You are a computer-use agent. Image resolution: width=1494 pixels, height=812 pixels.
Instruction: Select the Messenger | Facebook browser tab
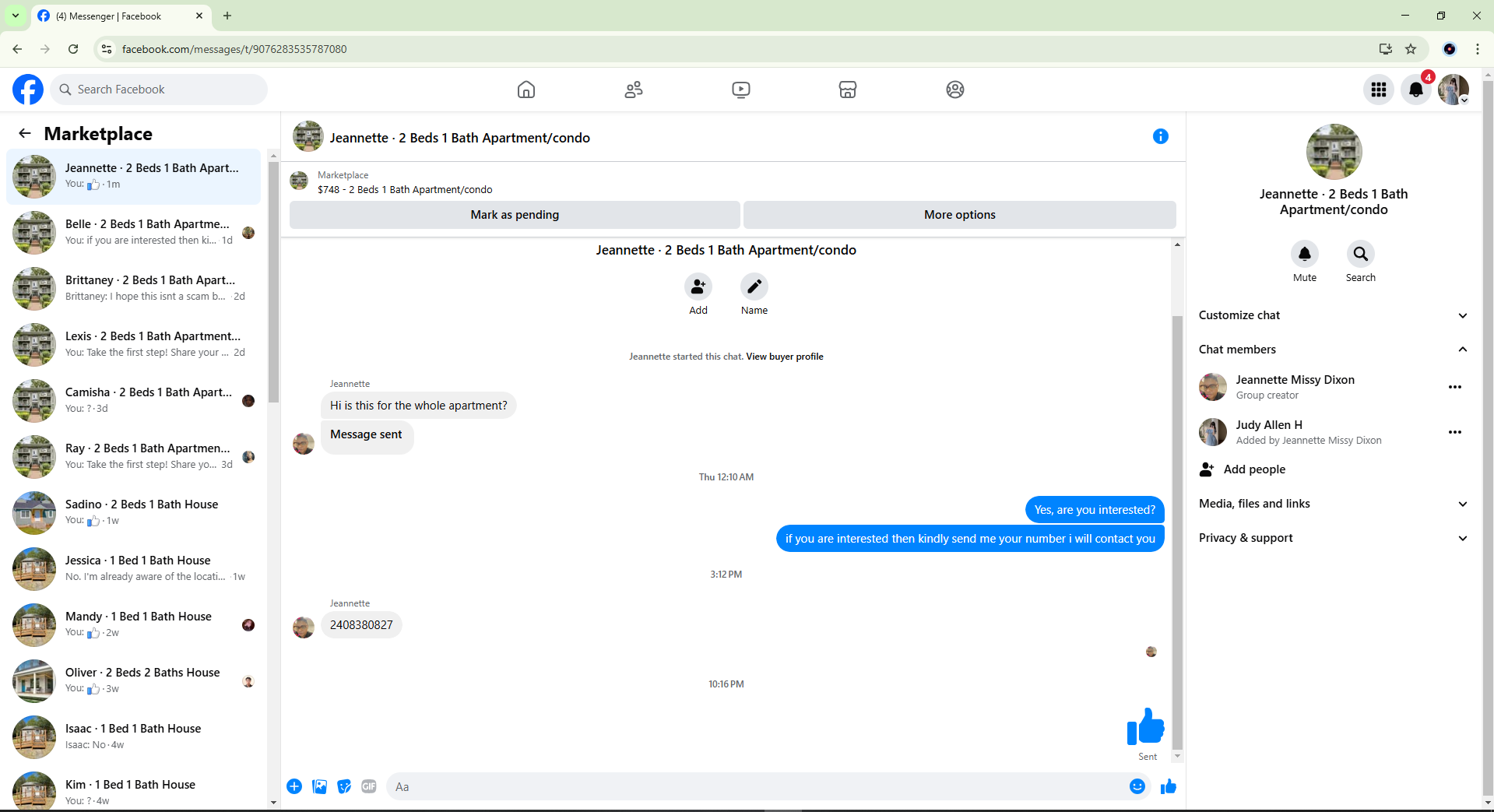[121, 16]
